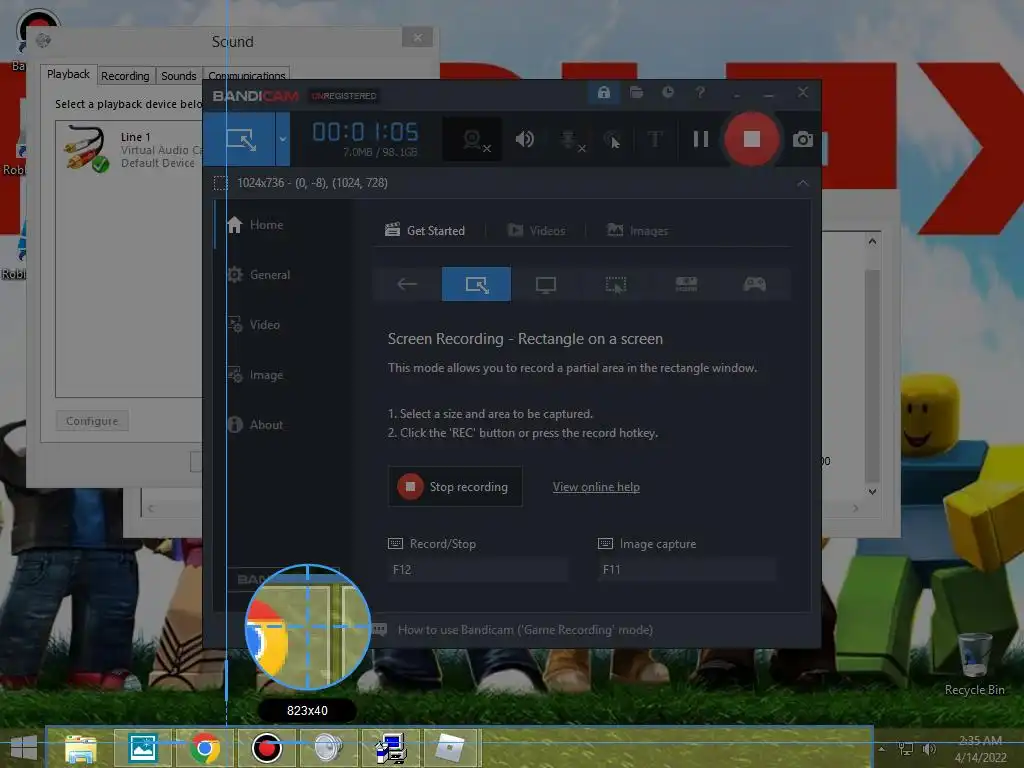This screenshot has width=1024, height=768.
Task: Pause the Bandicam recording
Action: point(701,139)
